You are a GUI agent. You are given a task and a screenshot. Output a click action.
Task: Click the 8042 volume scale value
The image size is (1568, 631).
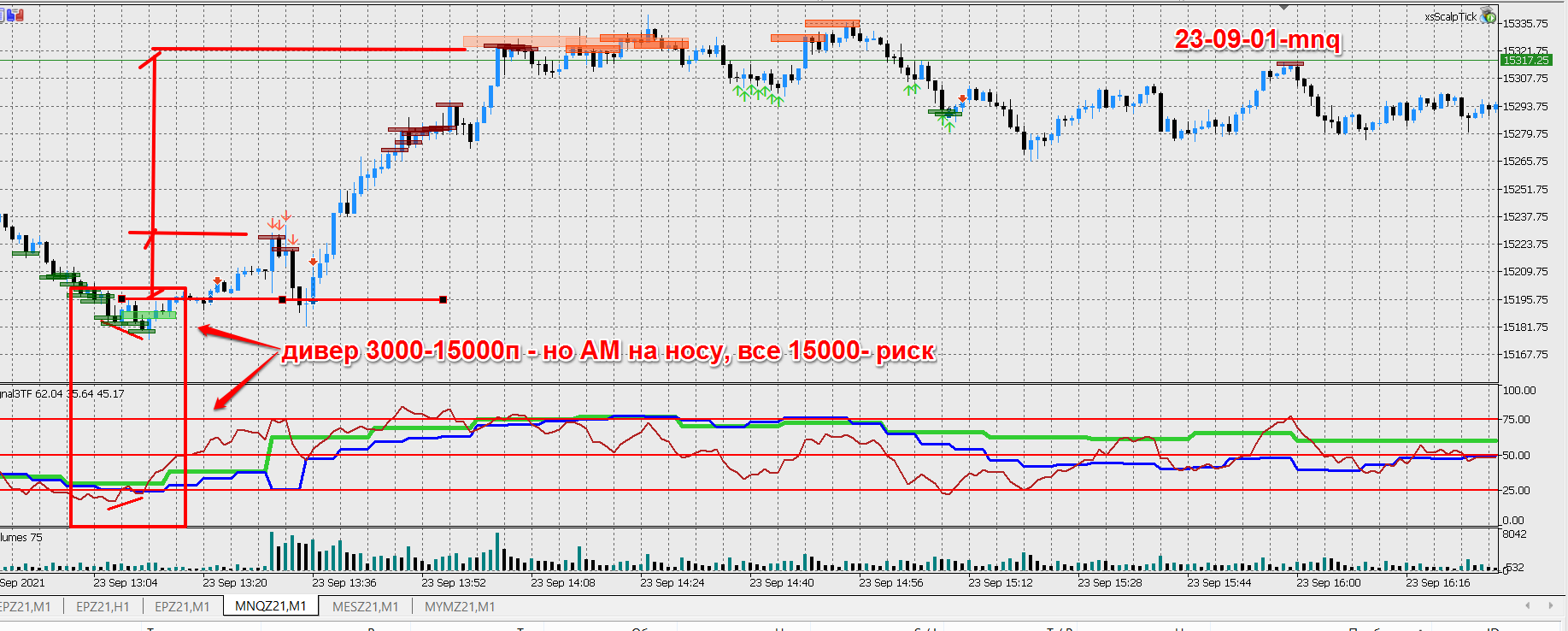pyautogui.click(x=1514, y=534)
